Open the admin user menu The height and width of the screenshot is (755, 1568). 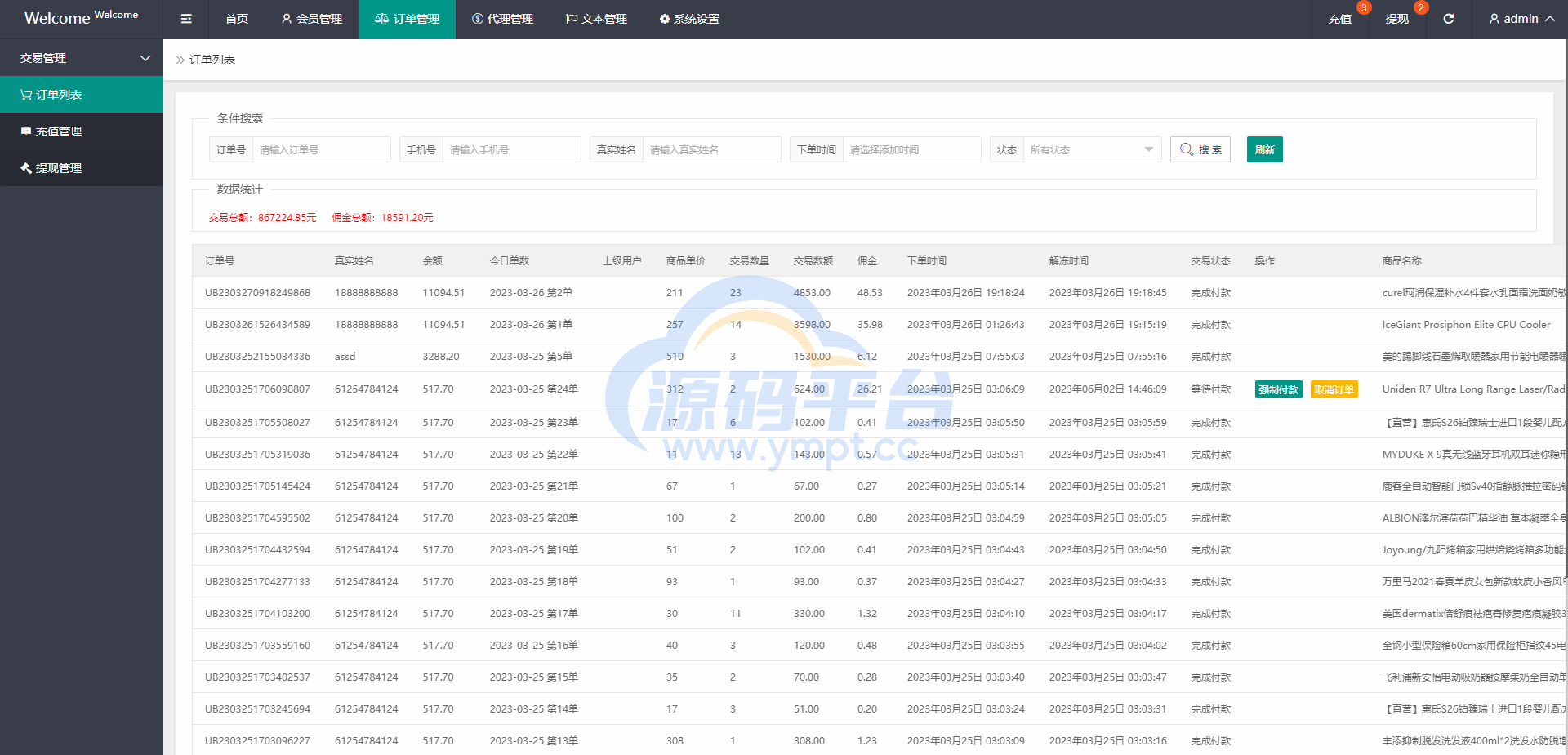point(1521,19)
